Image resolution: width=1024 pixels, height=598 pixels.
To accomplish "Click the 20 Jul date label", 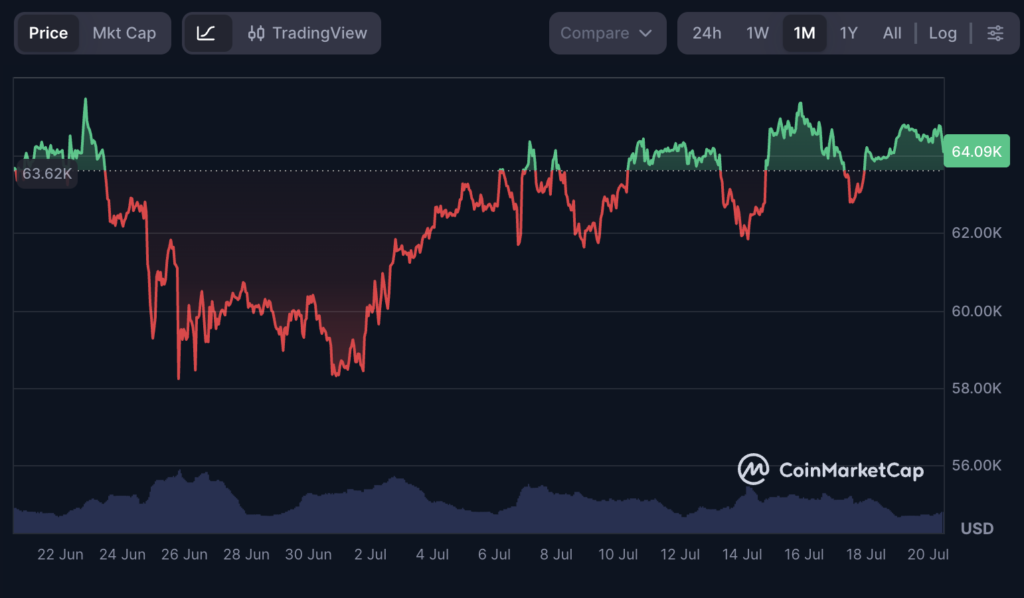I will [928, 554].
